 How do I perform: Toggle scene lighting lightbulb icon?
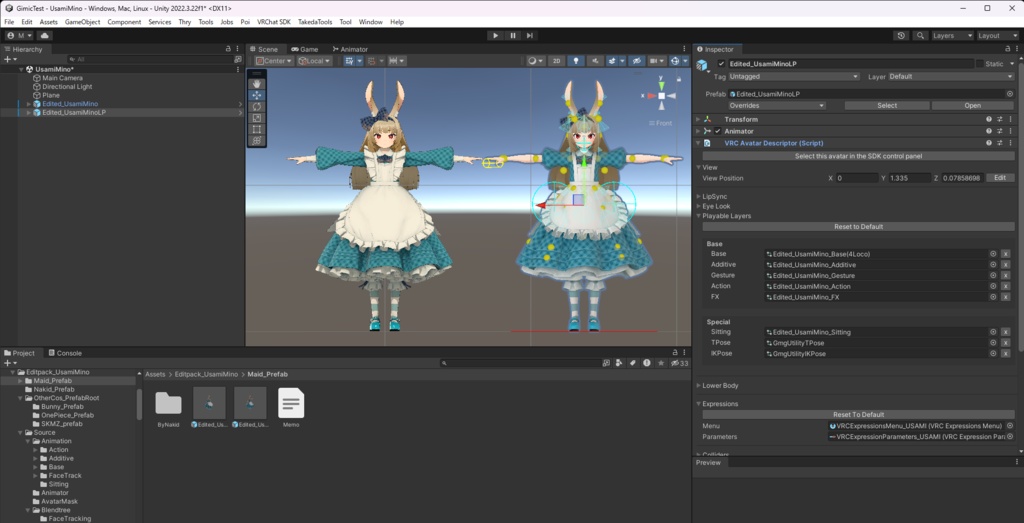575,61
